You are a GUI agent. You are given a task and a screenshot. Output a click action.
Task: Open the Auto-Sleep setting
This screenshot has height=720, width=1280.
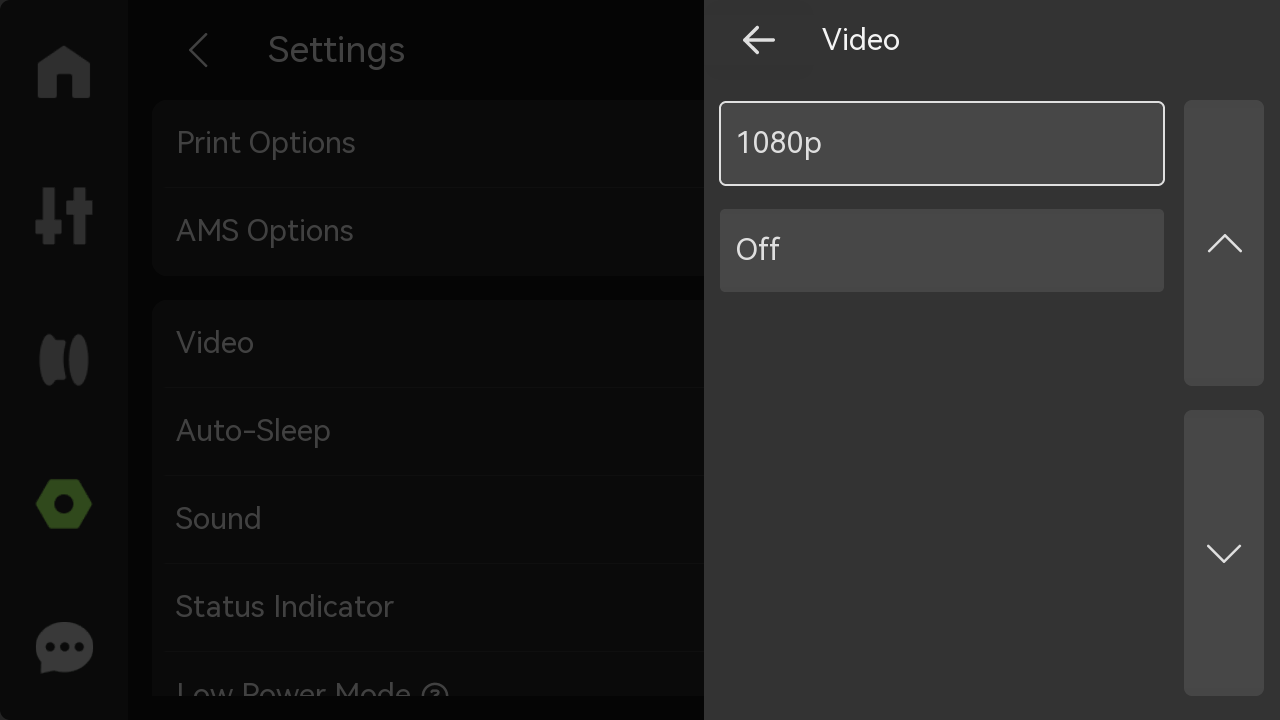(428, 431)
